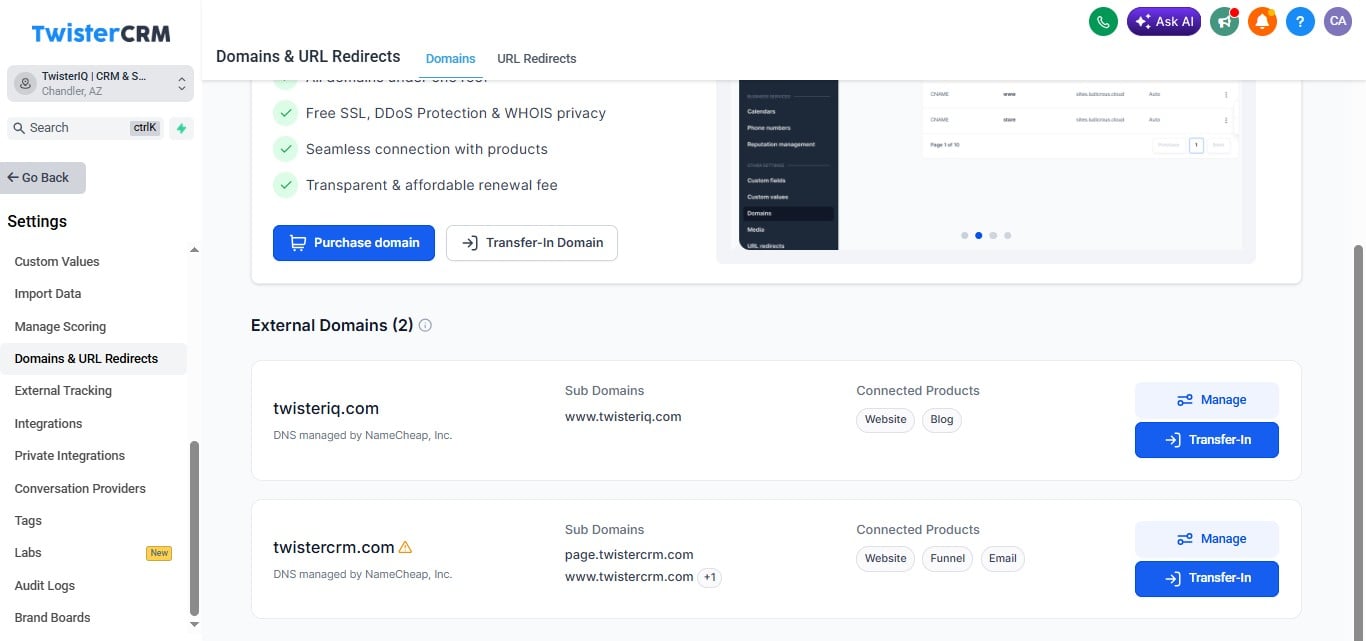
Task: Select the fourth carousel dot indicator
Action: tap(1007, 236)
